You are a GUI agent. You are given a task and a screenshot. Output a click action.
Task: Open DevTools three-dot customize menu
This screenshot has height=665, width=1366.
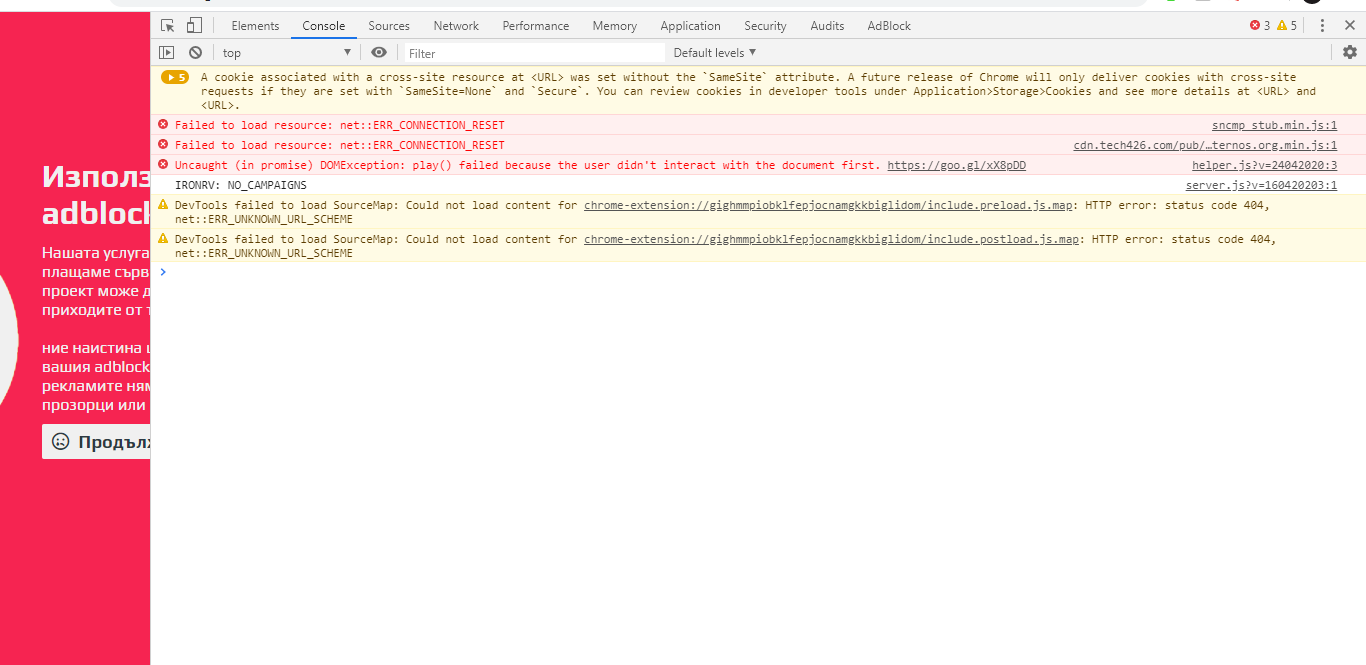point(1323,26)
